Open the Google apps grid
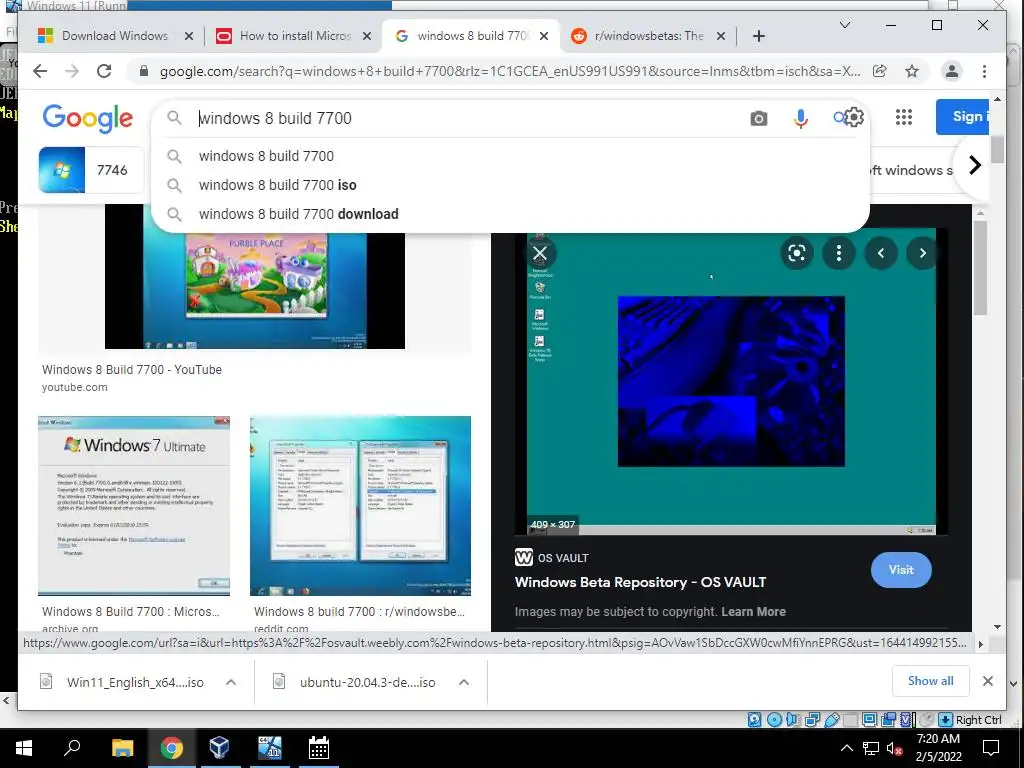This screenshot has height=768, width=1024. pos(903,117)
